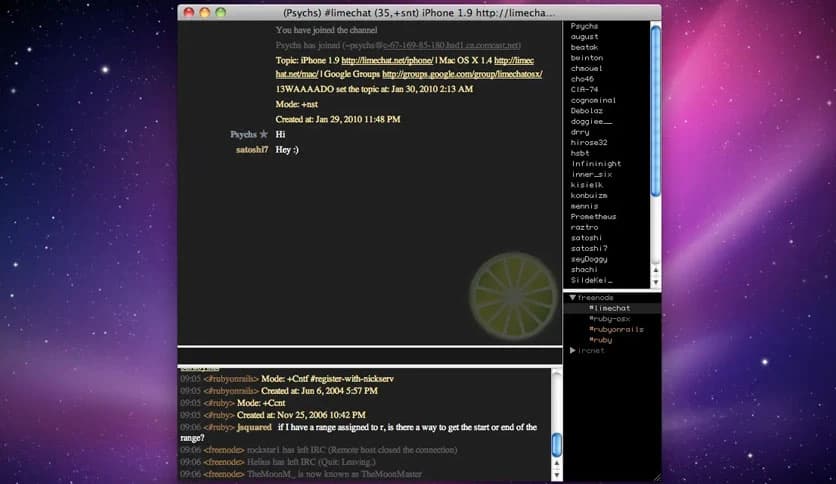The height and width of the screenshot is (484, 836).
Task: Click the member list scrollbar thumb
Action: tap(656, 111)
